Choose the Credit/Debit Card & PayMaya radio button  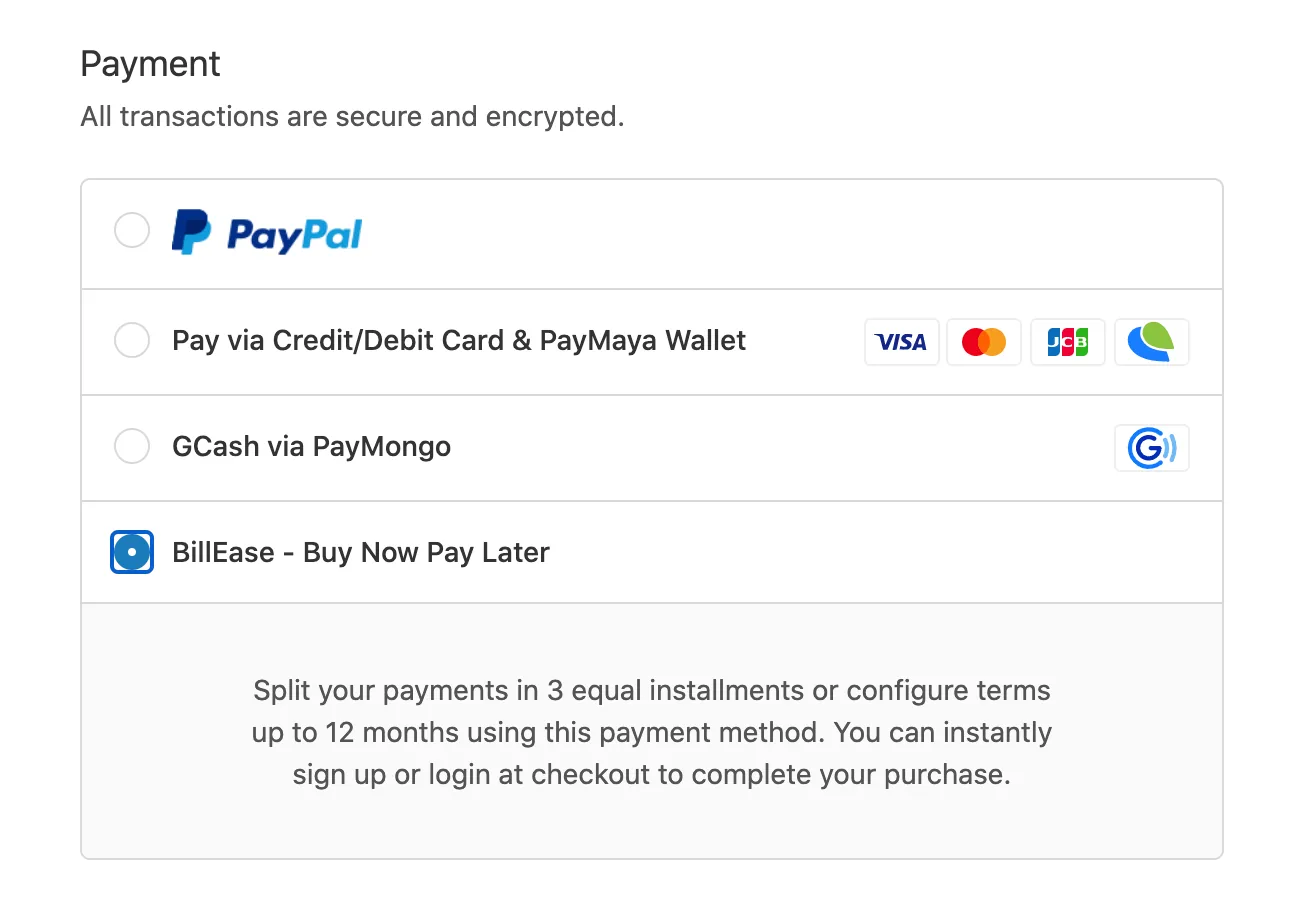[132, 340]
